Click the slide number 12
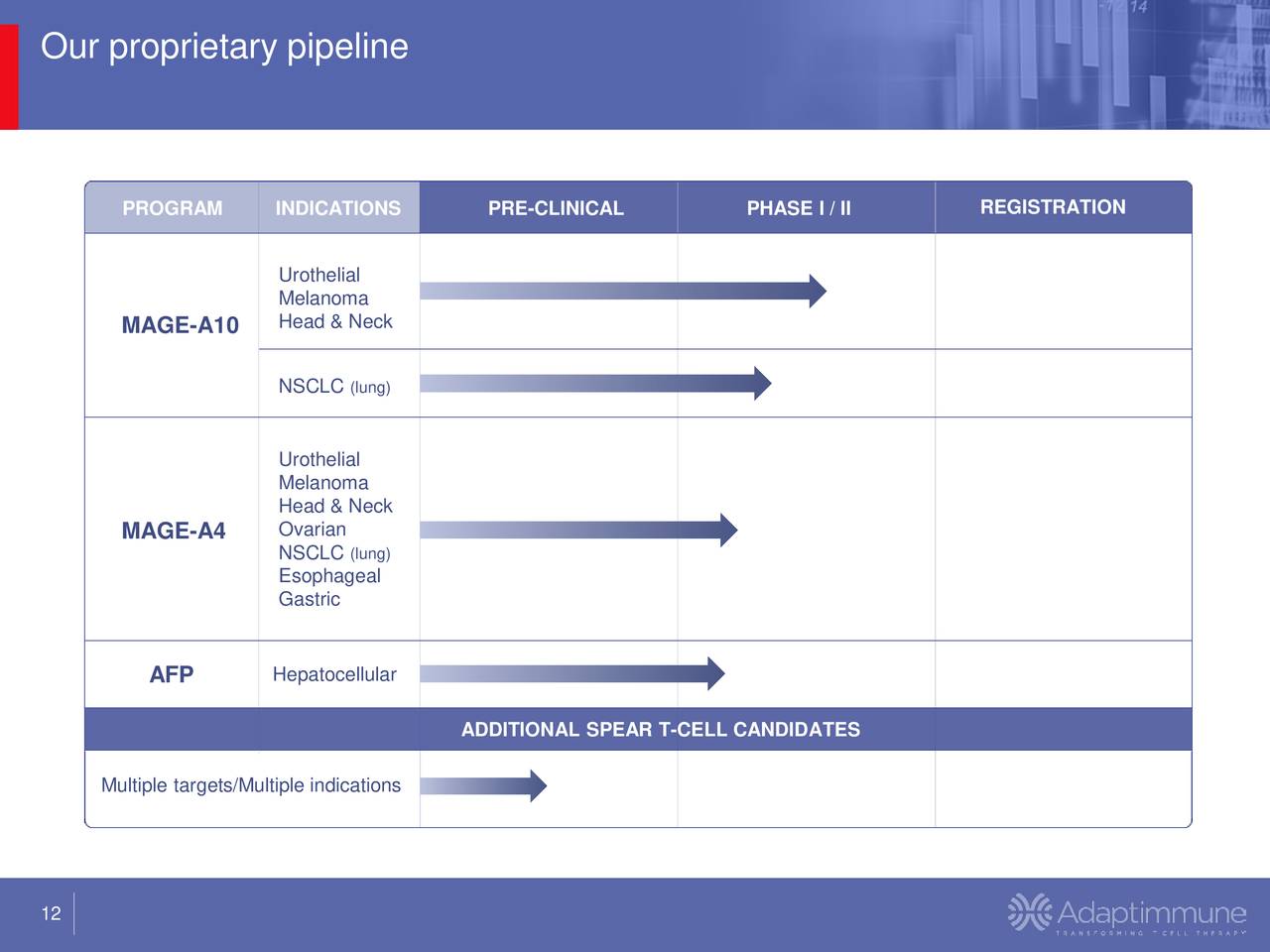Screen dimensions: 1270x952 tap(52, 913)
